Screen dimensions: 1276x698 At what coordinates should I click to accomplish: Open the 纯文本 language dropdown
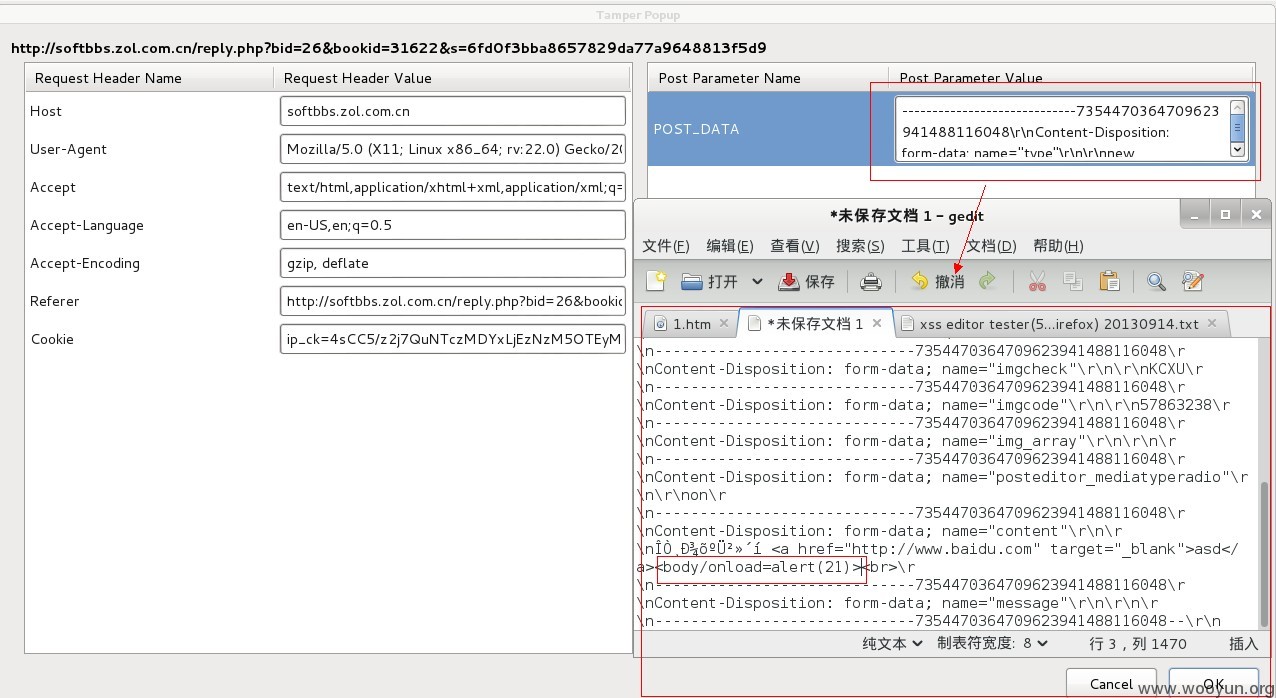pos(892,644)
